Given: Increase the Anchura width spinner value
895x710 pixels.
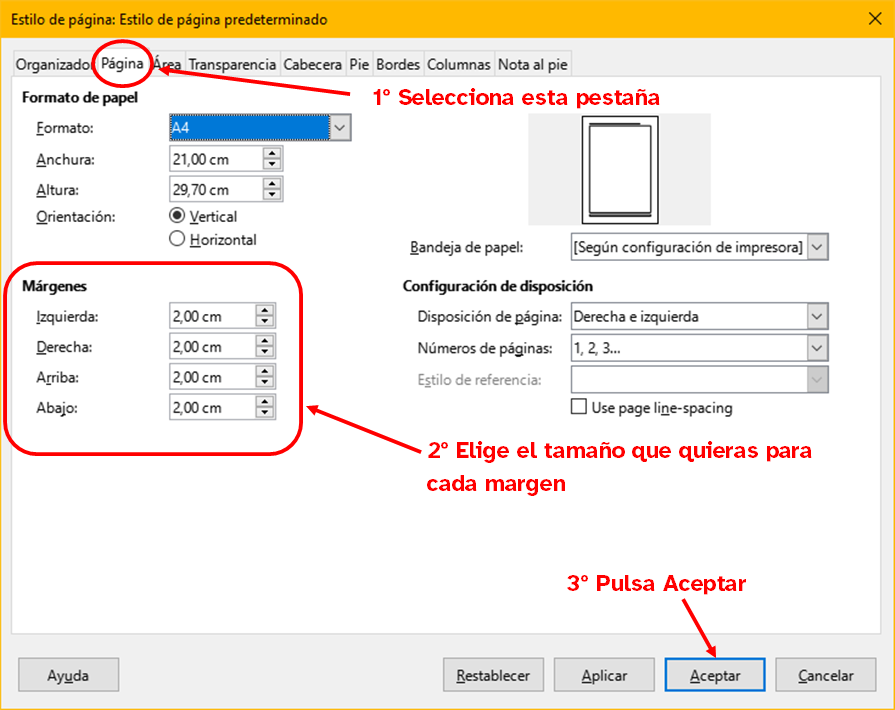Looking at the screenshot, I should pyautogui.click(x=271, y=153).
